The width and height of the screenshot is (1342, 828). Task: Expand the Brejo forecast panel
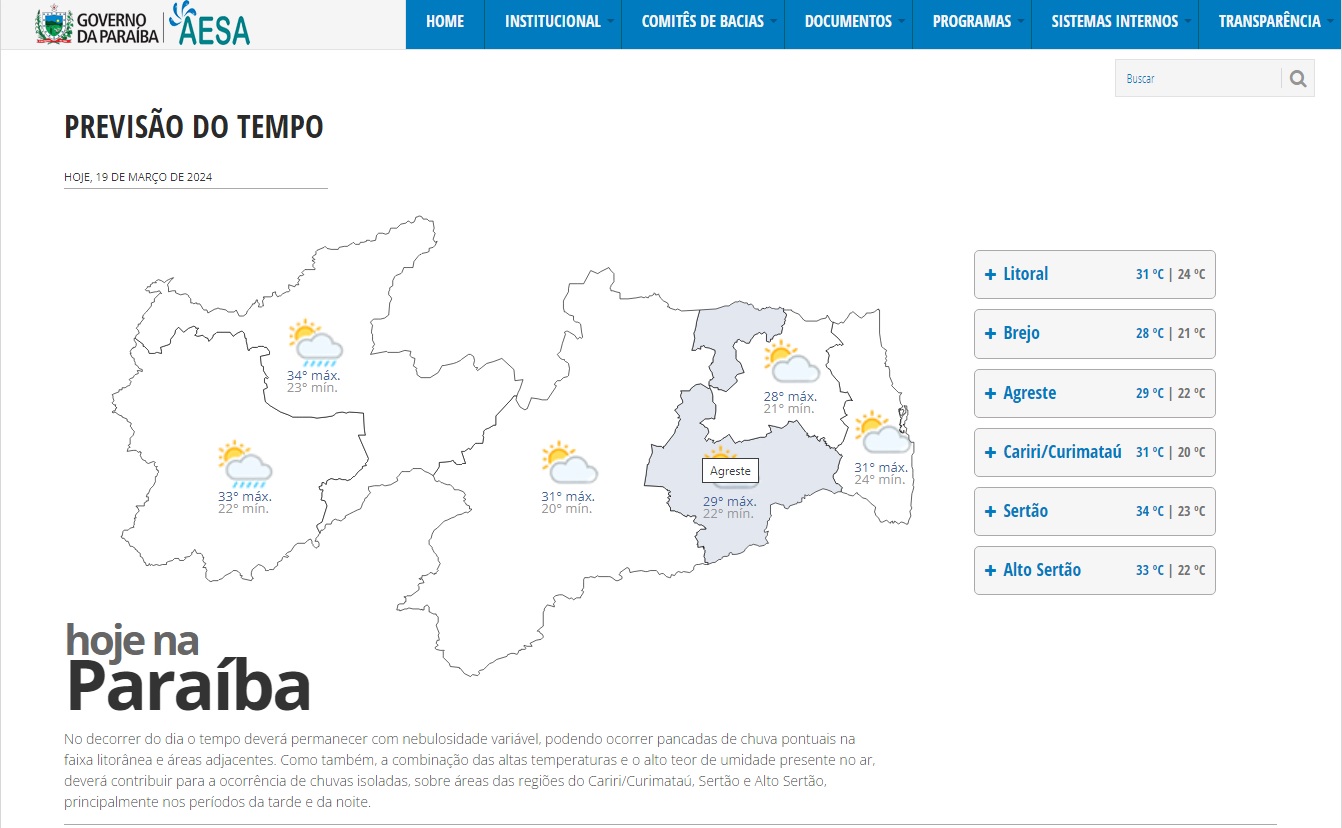tap(1094, 333)
